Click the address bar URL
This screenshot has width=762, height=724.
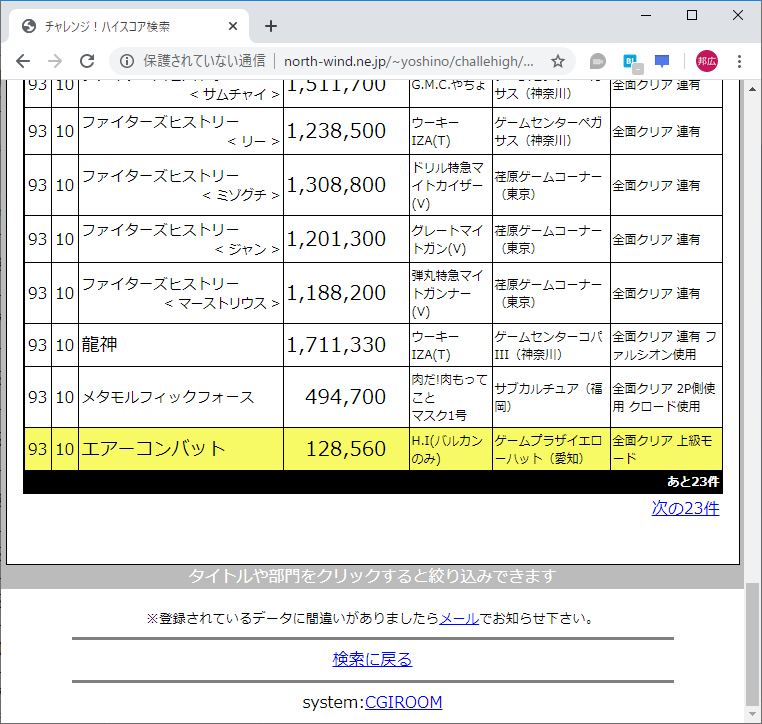[x=409, y=61]
